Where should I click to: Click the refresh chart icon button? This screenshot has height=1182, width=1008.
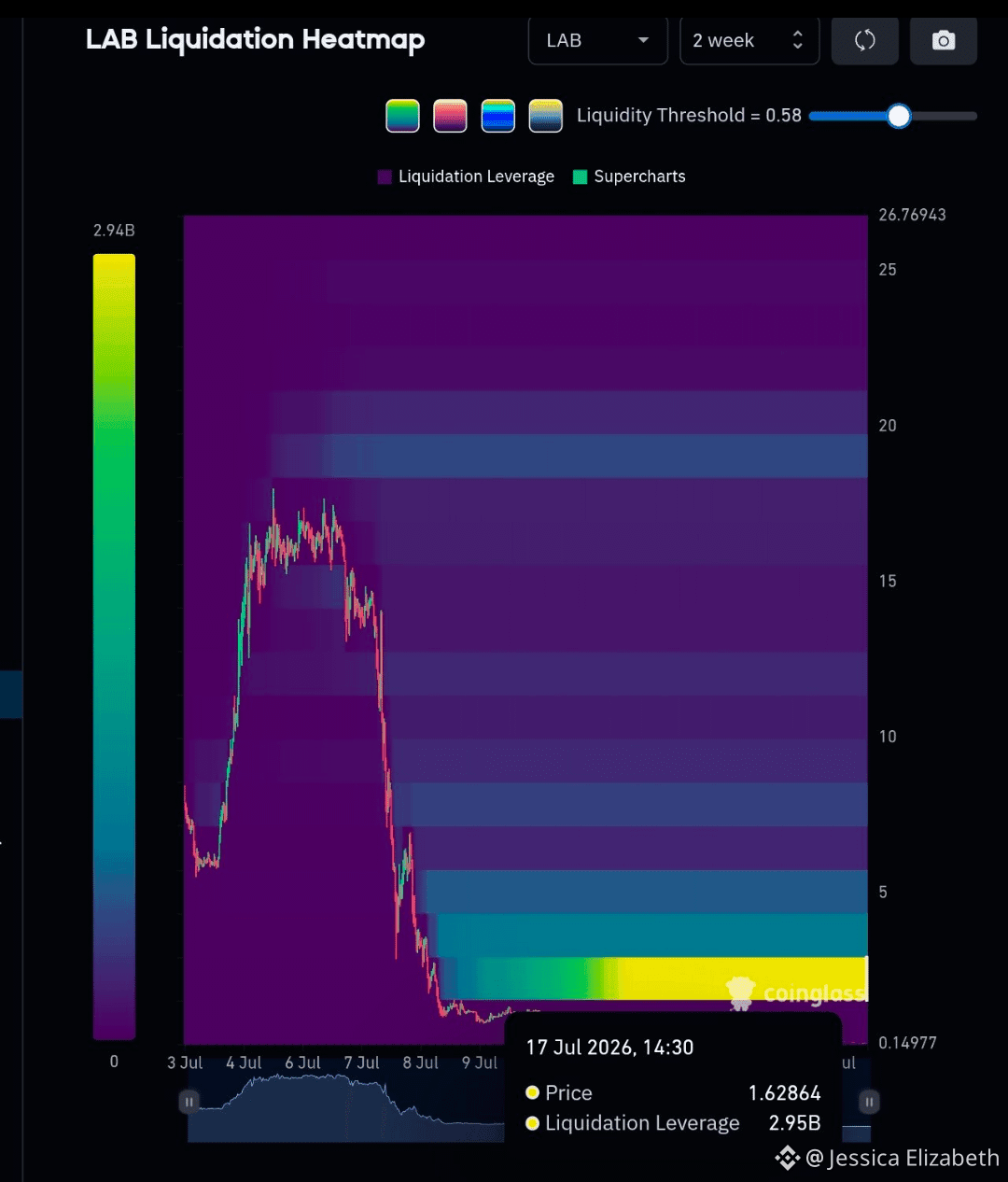click(864, 40)
